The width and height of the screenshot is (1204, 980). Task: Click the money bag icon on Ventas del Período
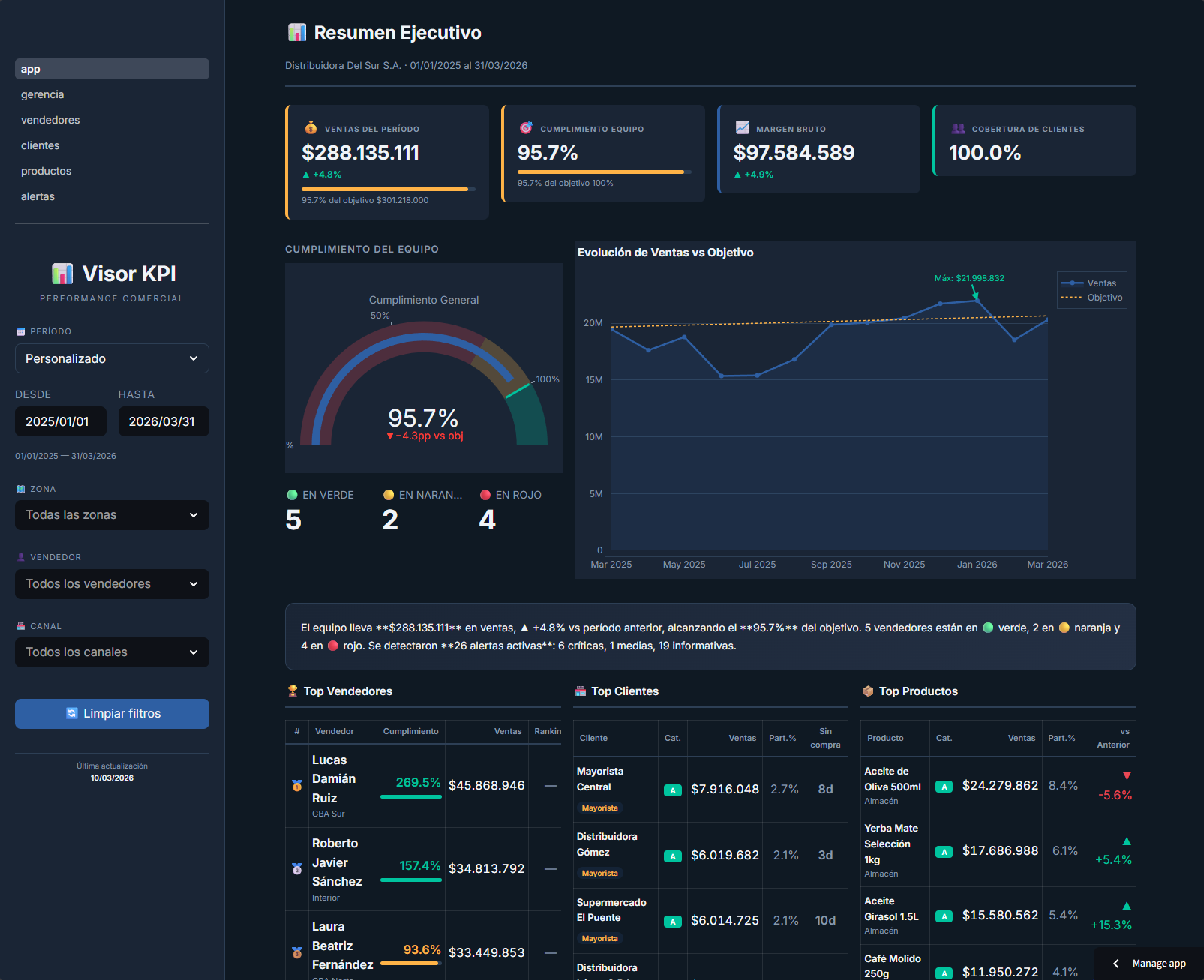pos(311,128)
